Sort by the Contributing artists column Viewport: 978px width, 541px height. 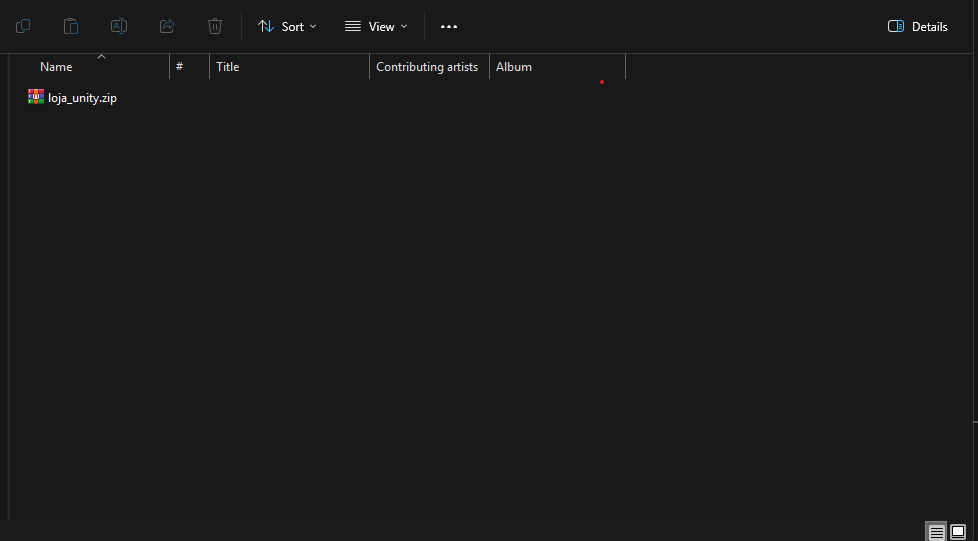(x=427, y=67)
